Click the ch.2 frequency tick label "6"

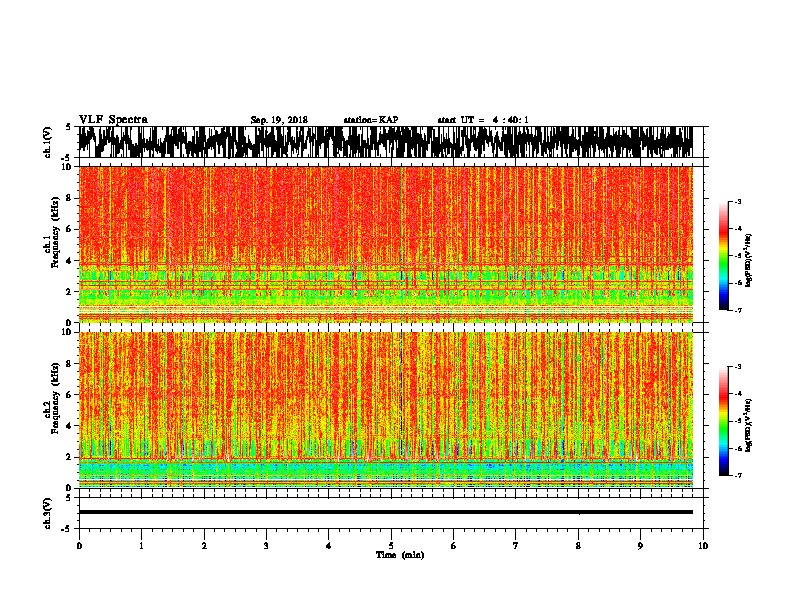70,394
